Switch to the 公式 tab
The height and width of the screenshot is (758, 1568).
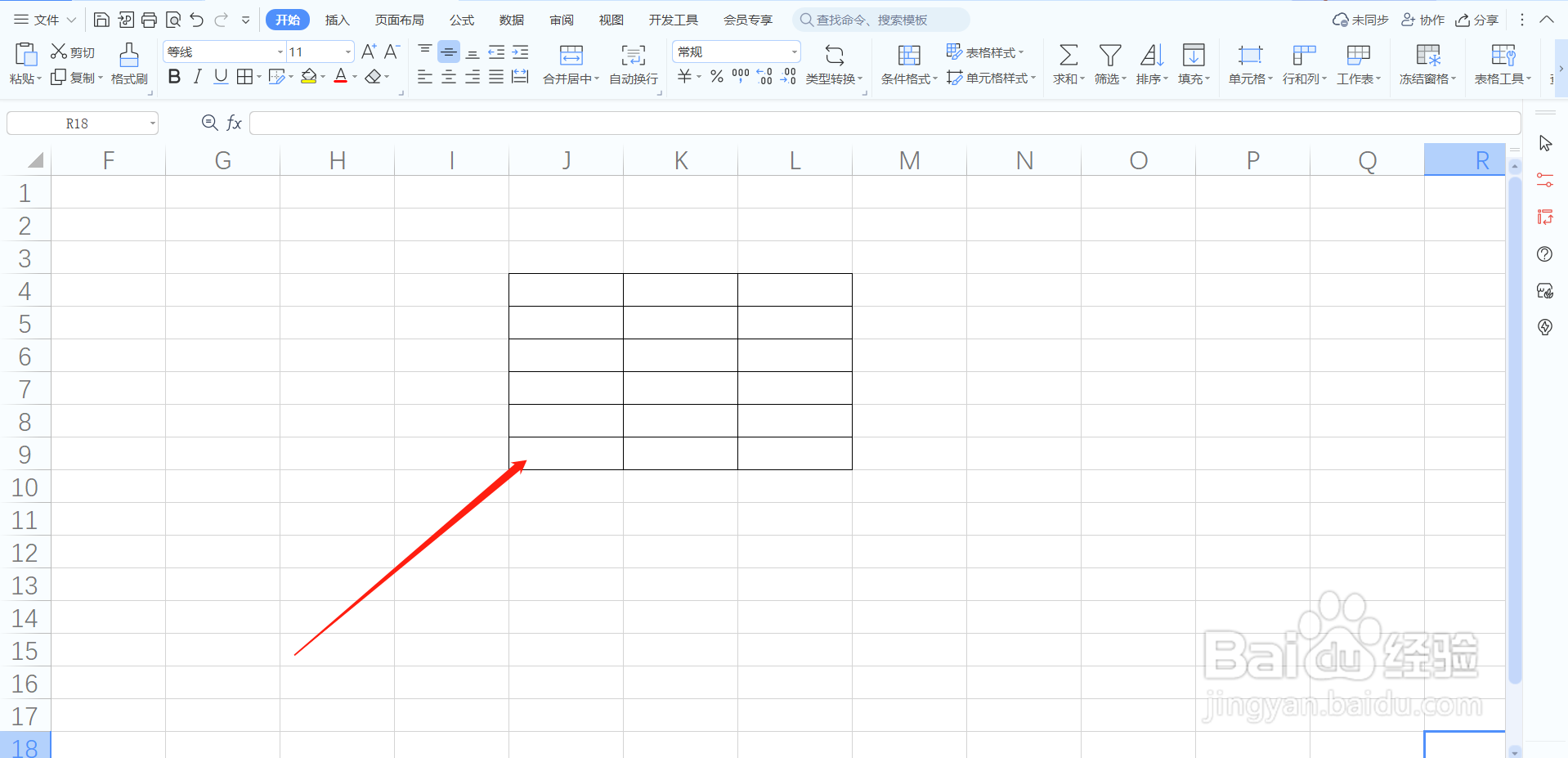[x=462, y=20]
